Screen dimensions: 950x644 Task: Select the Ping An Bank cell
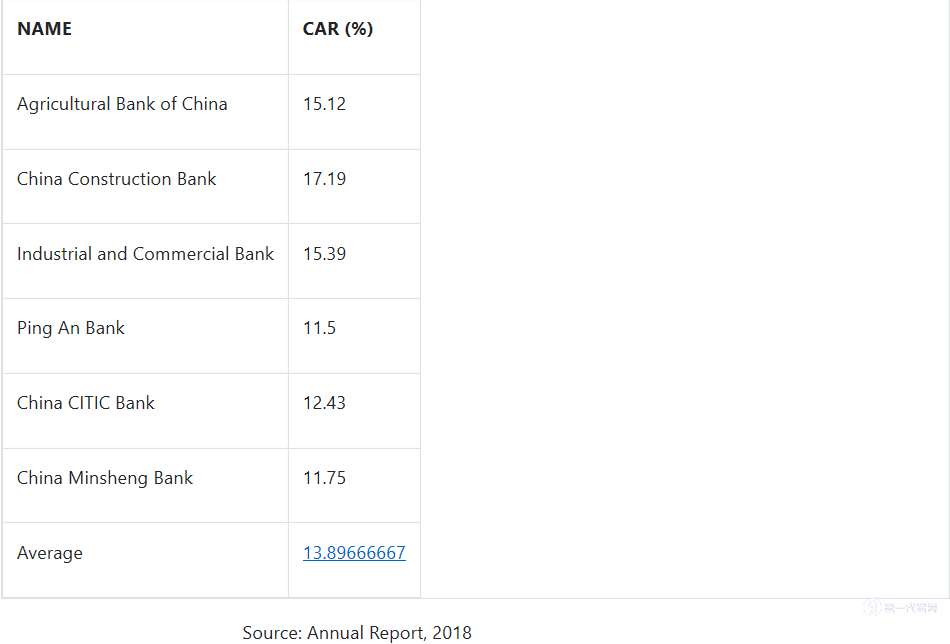pyautogui.click(x=71, y=328)
